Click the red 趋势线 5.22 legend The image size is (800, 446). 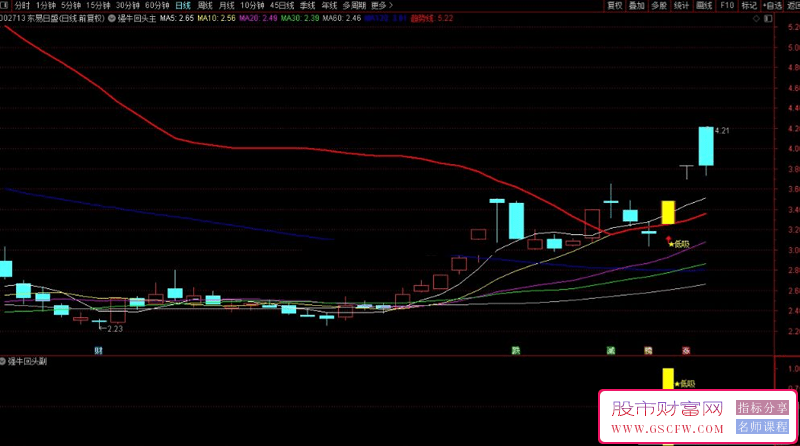pyautogui.click(x=432, y=18)
